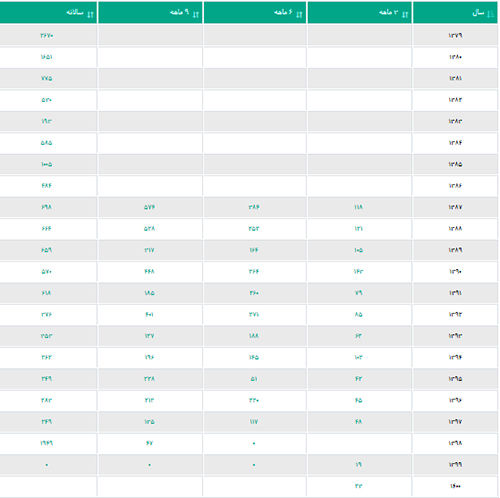Viewport: 500px width, 498px height.
Task: Select the year cell ۱۳۸۰
Action: 455,57
